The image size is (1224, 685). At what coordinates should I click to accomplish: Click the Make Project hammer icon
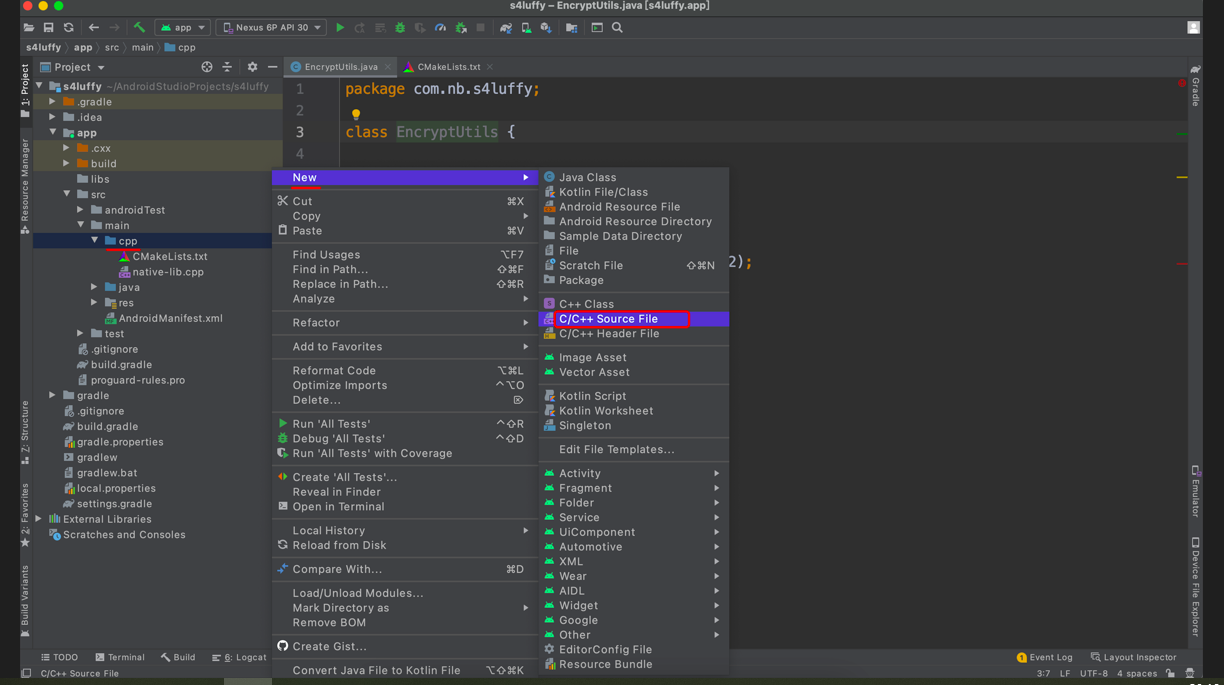[139, 28]
